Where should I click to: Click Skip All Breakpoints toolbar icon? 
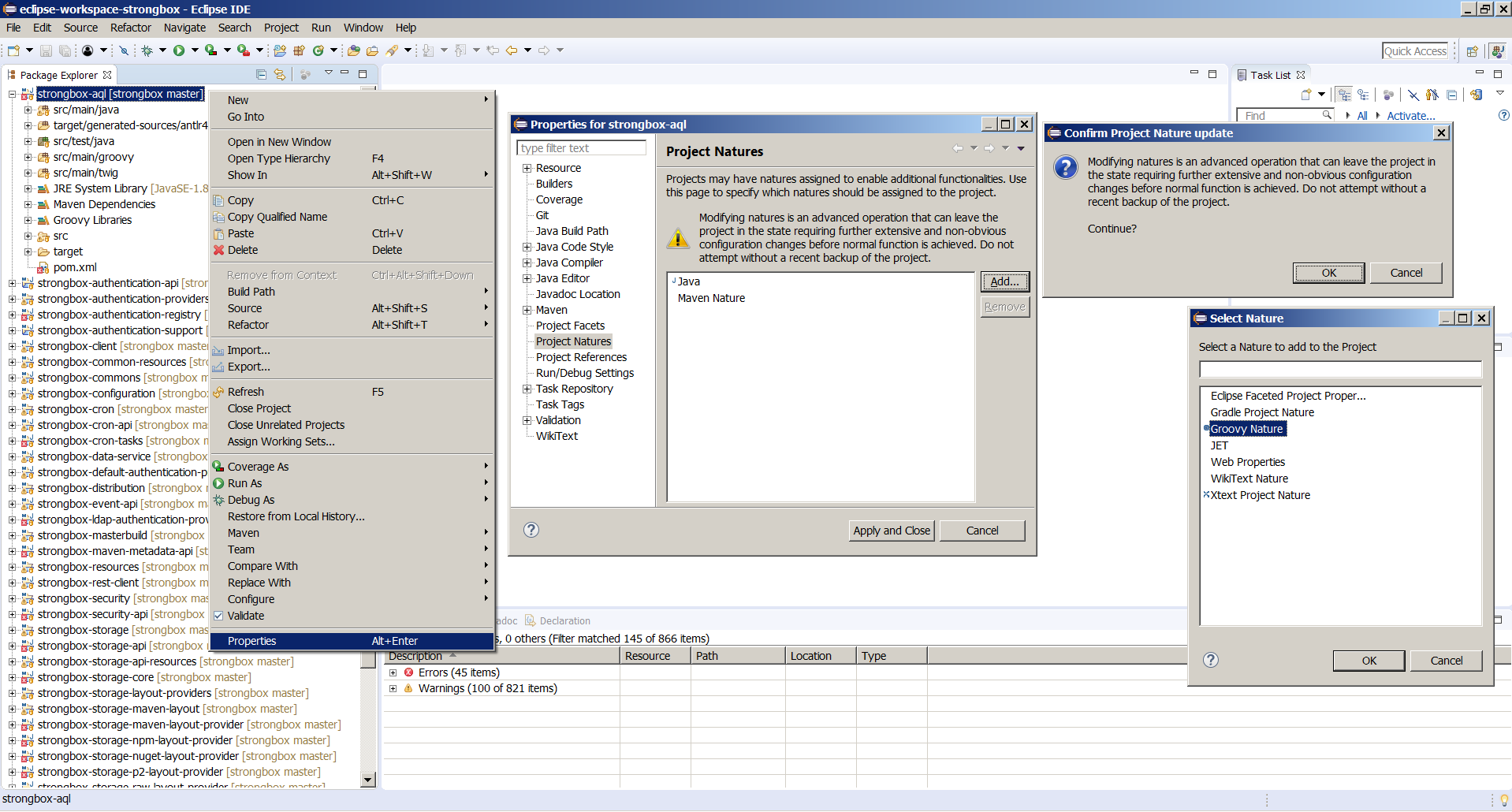coord(124,50)
